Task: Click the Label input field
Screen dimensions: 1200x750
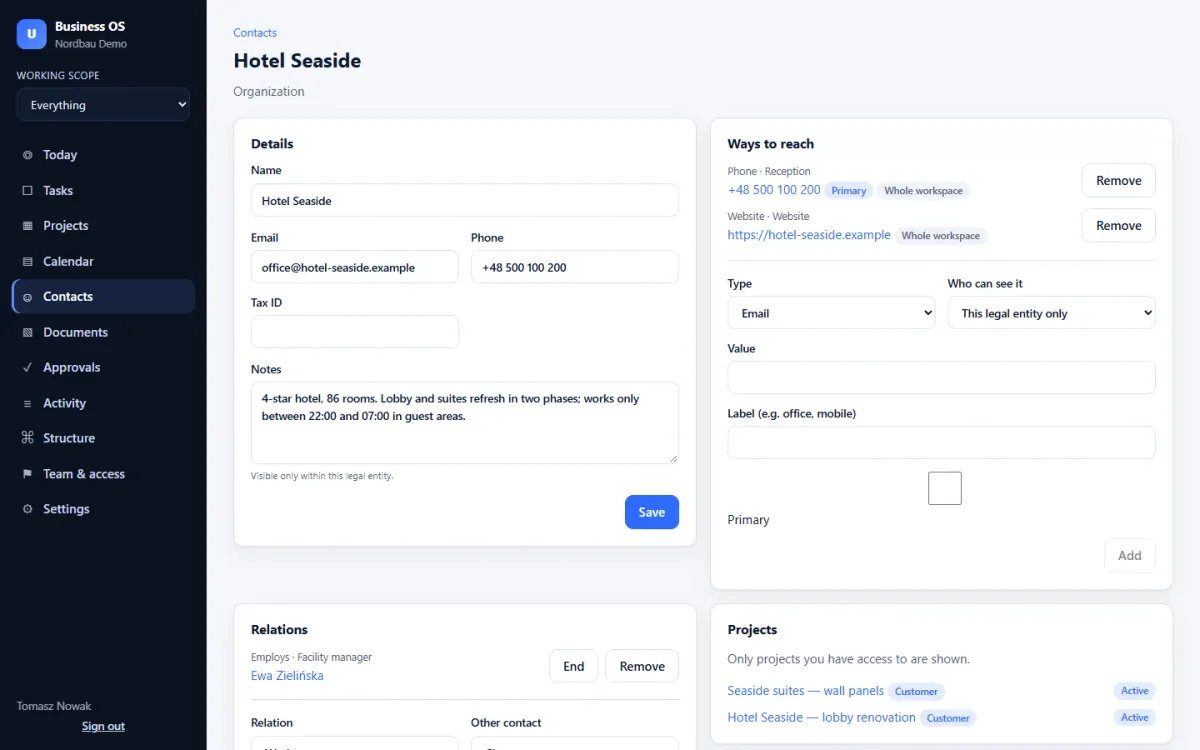Action: tap(941, 443)
